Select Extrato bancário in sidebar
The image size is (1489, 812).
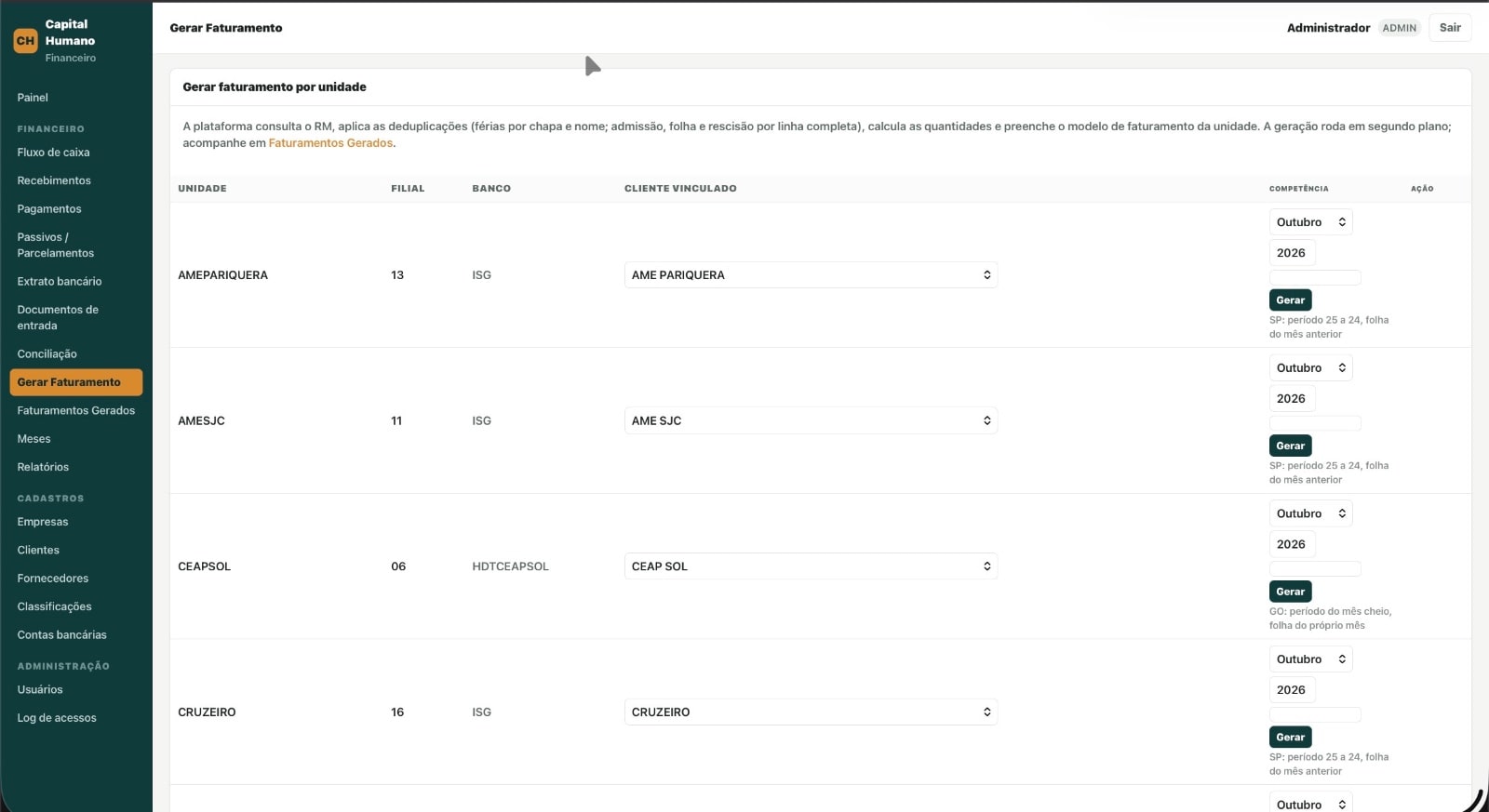60,282
